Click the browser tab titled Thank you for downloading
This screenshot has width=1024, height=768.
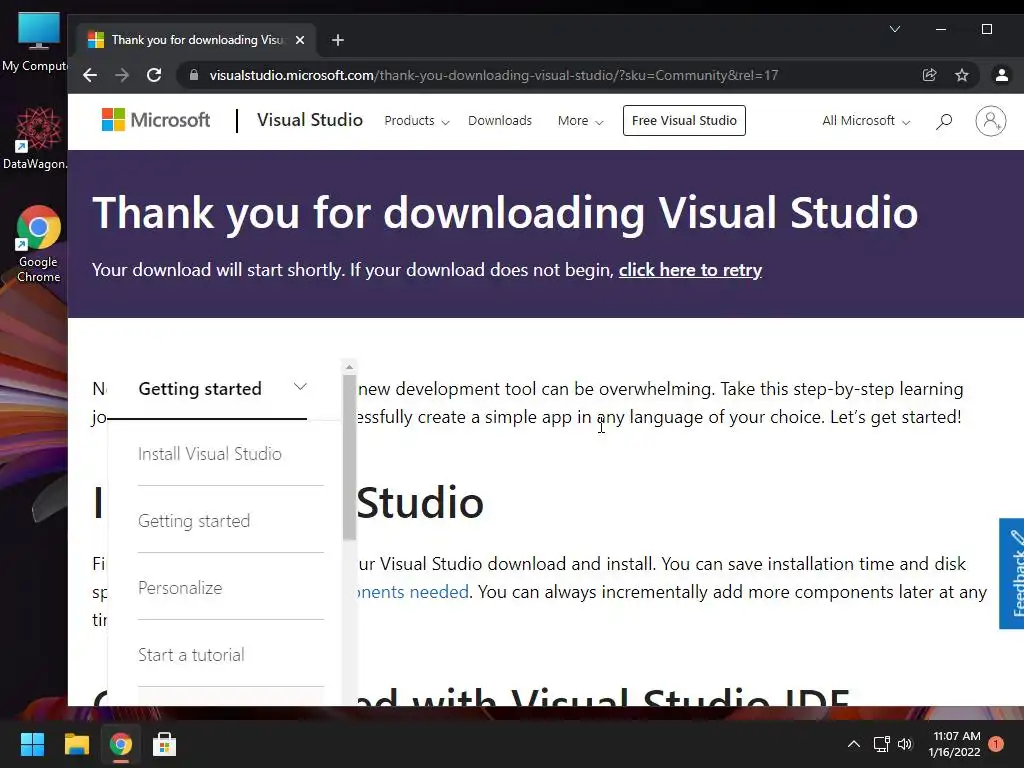196,40
